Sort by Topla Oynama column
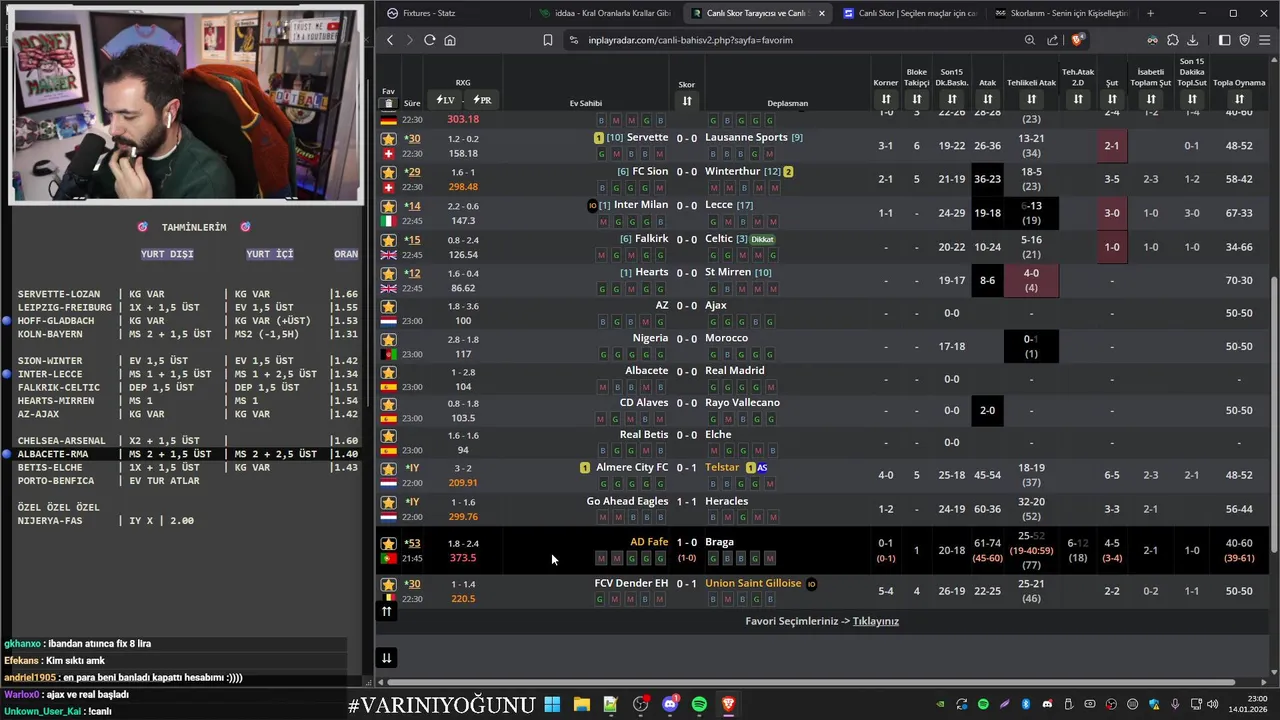Viewport: 1280px width, 720px height. tap(1239, 99)
